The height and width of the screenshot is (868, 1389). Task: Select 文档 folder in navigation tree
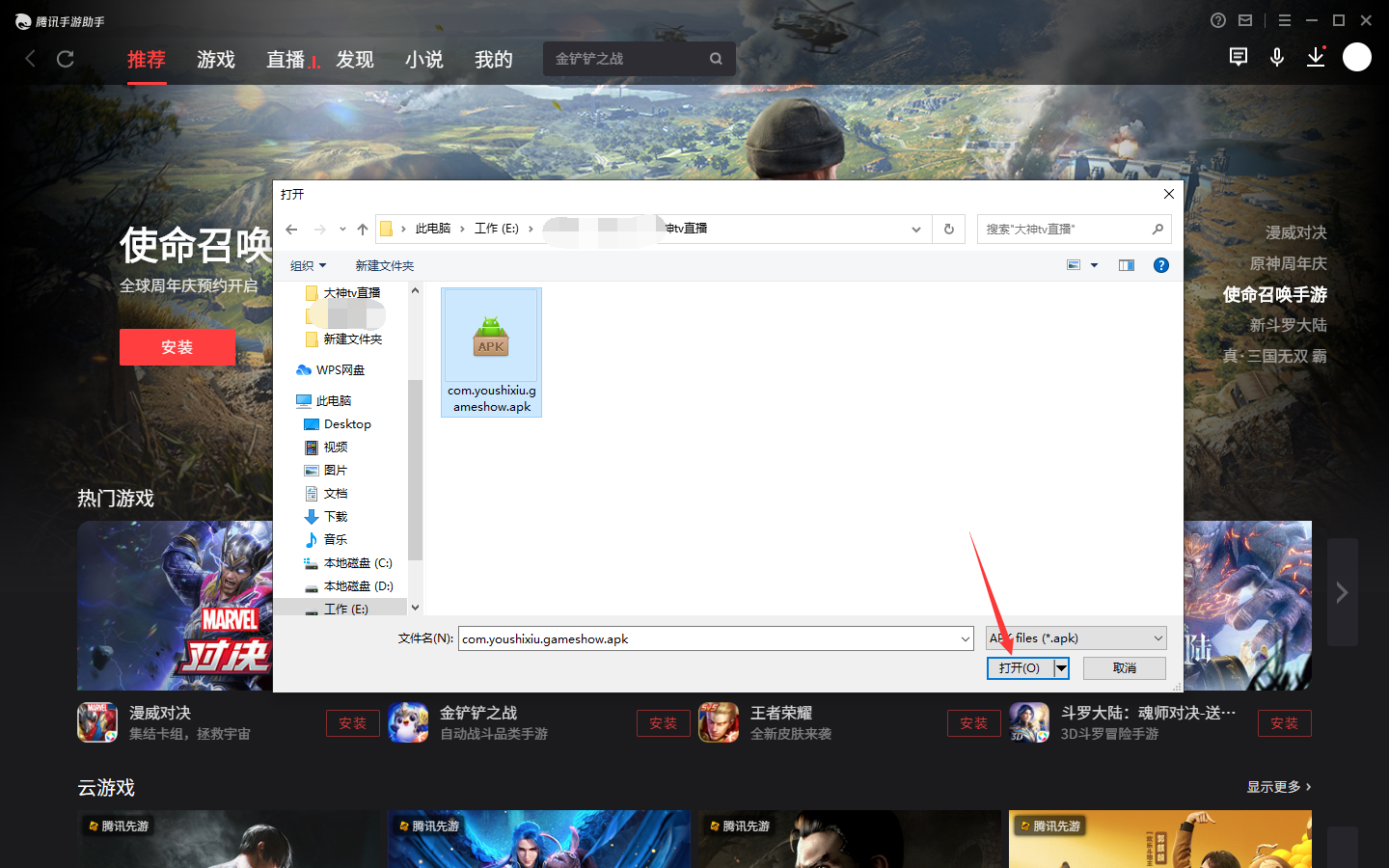pyautogui.click(x=326, y=494)
